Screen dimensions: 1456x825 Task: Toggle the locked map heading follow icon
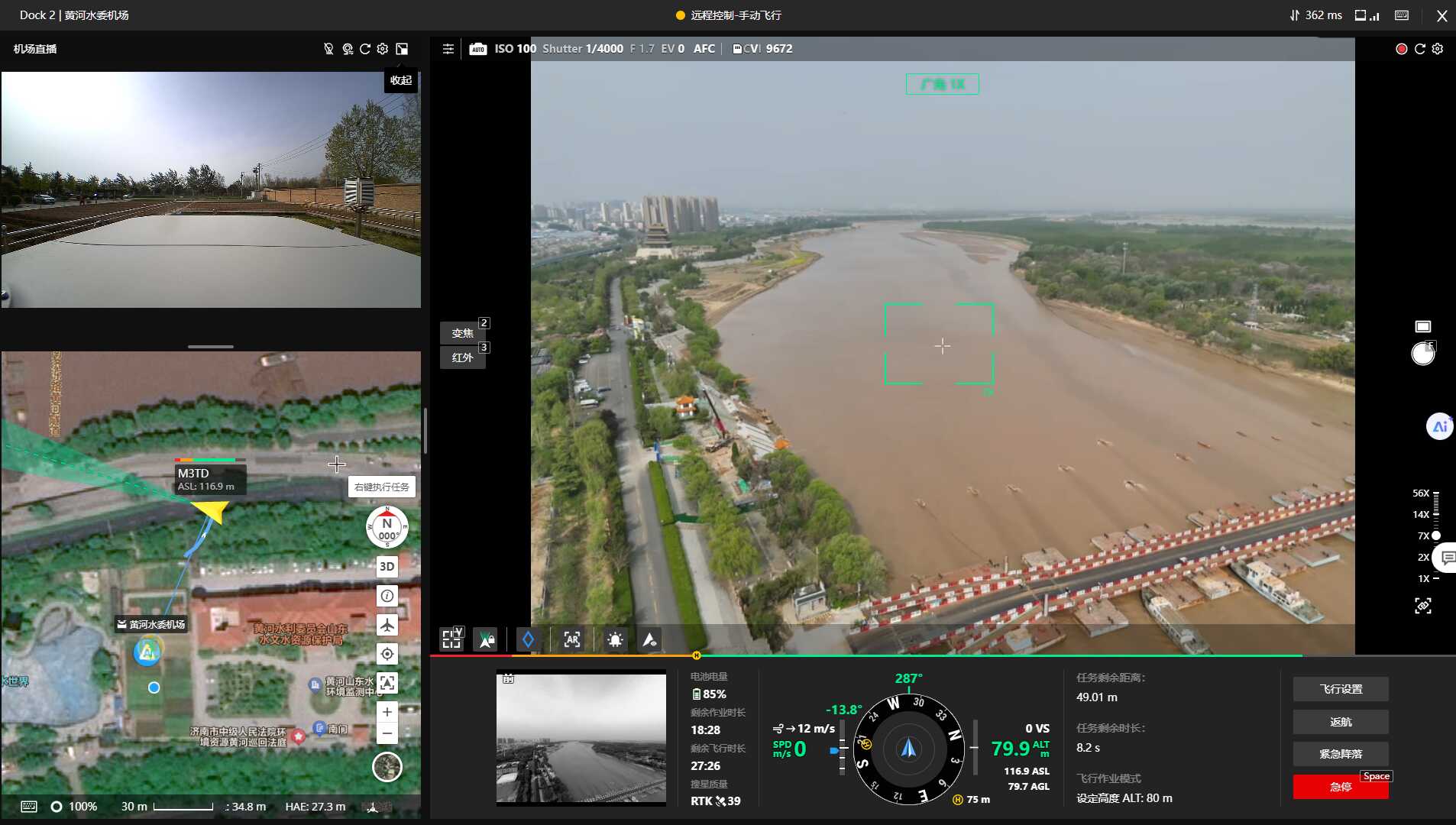pos(485,640)
